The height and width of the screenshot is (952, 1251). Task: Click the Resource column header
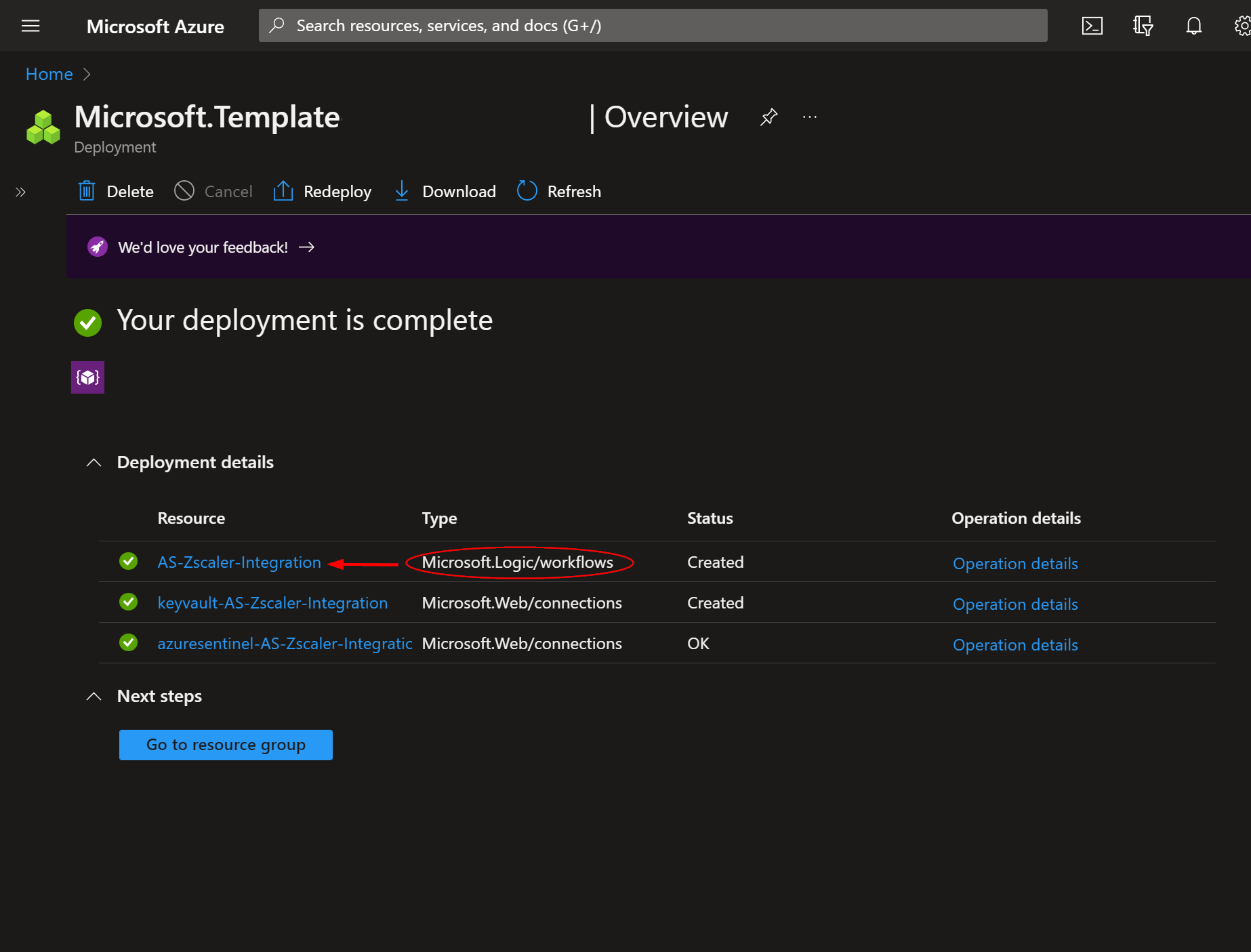point(191,518)
